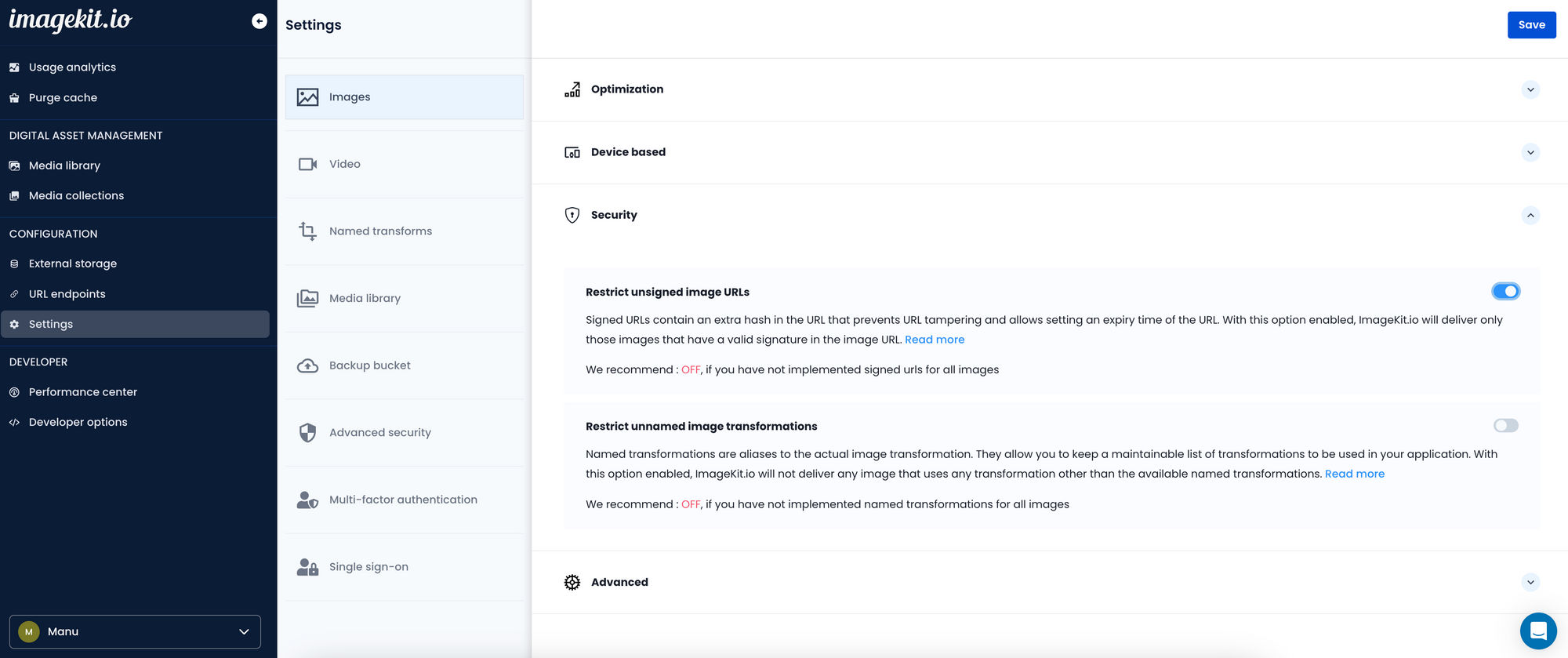Screen dimensions: 1568x658
Task: Collapse the Security section chevron
Action: coord(1530,215)
